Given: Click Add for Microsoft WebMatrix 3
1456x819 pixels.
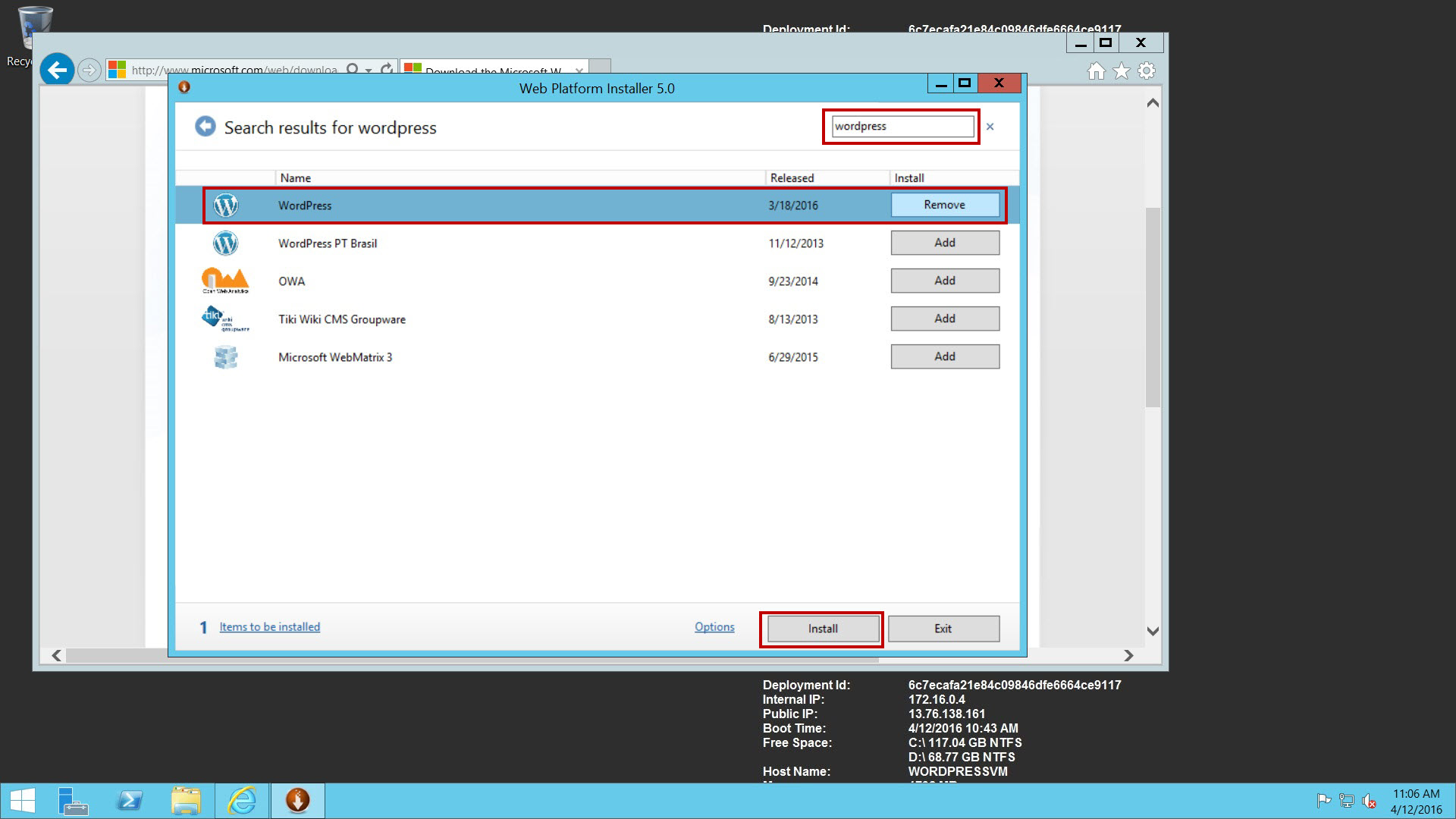Looking at the screenshot, I should pyautogui.click(x=945, y=356).
